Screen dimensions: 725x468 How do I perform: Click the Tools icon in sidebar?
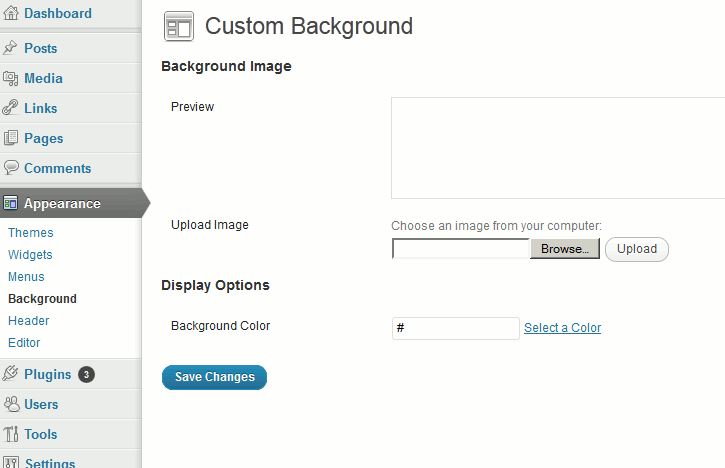point(11,434)
